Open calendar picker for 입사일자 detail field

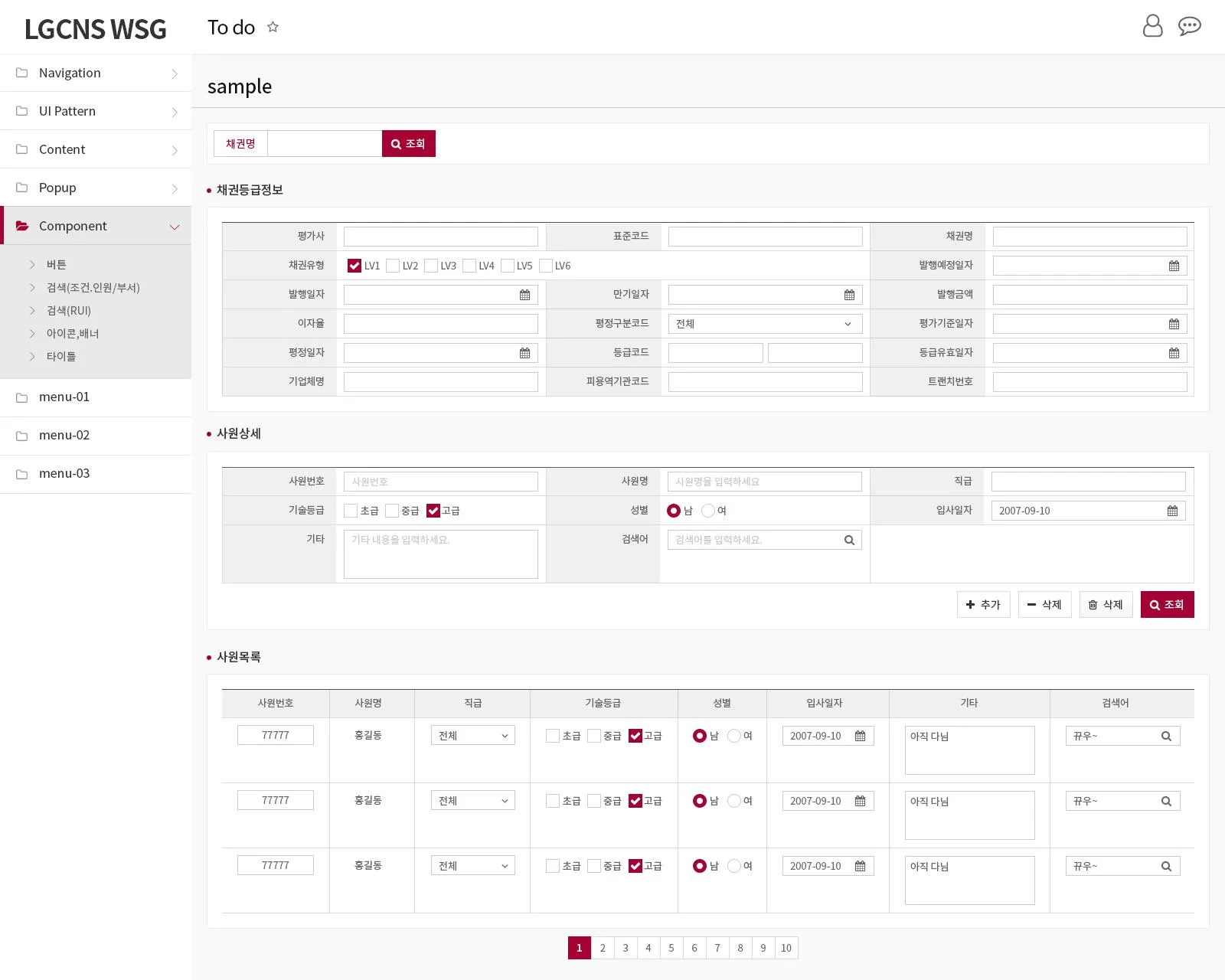point(1172,511)
